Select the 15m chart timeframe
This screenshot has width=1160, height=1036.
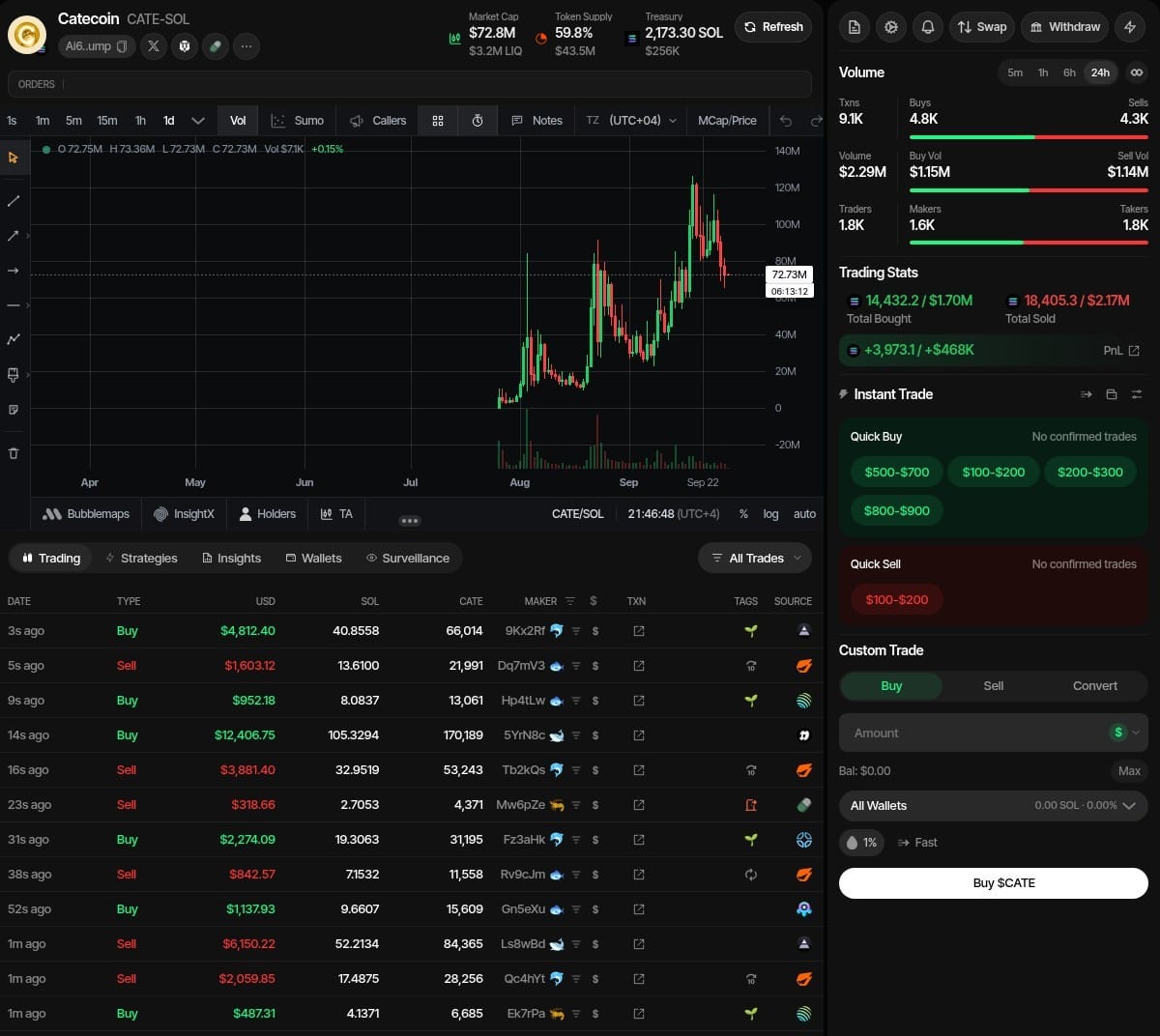click(107, 121)
